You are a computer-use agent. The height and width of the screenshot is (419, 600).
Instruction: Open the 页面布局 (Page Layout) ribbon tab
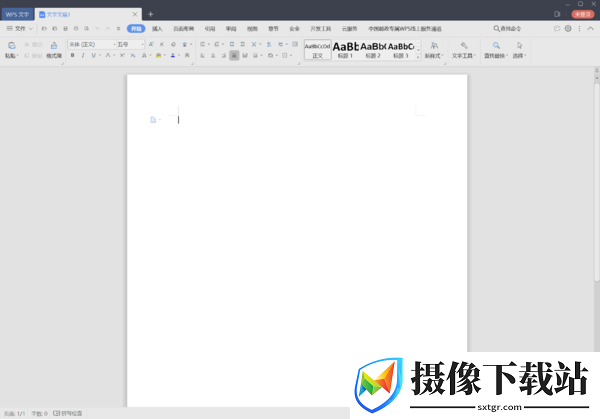pyautogui.click(x=184, y=29)
